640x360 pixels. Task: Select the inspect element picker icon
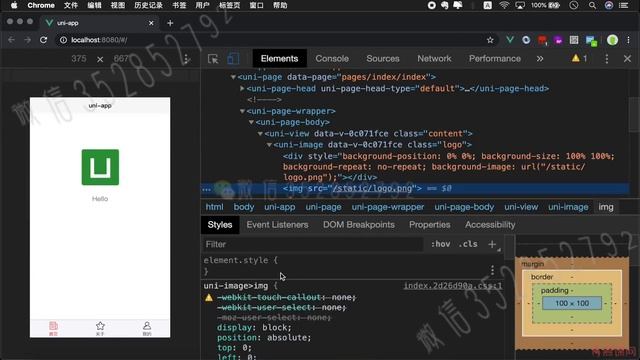click(x=213, y=59)
